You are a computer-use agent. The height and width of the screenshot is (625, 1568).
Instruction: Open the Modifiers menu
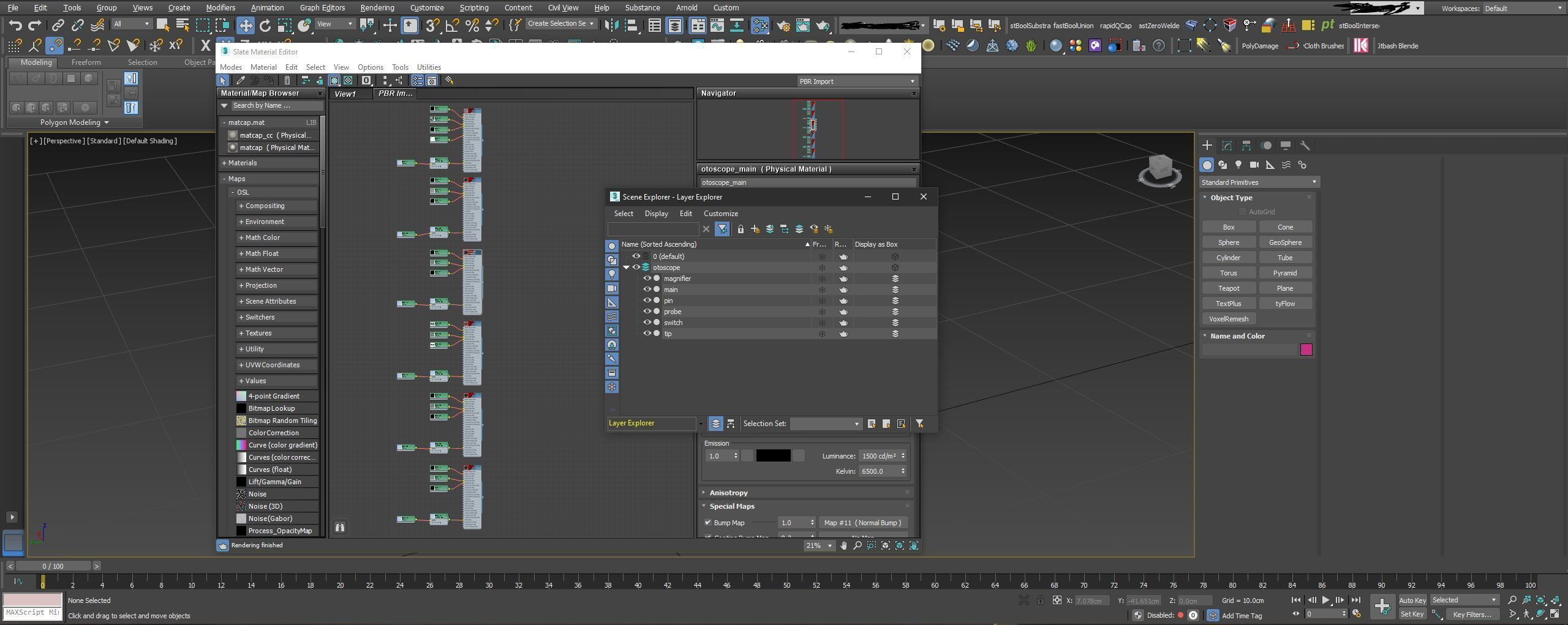tap(220, 8)
